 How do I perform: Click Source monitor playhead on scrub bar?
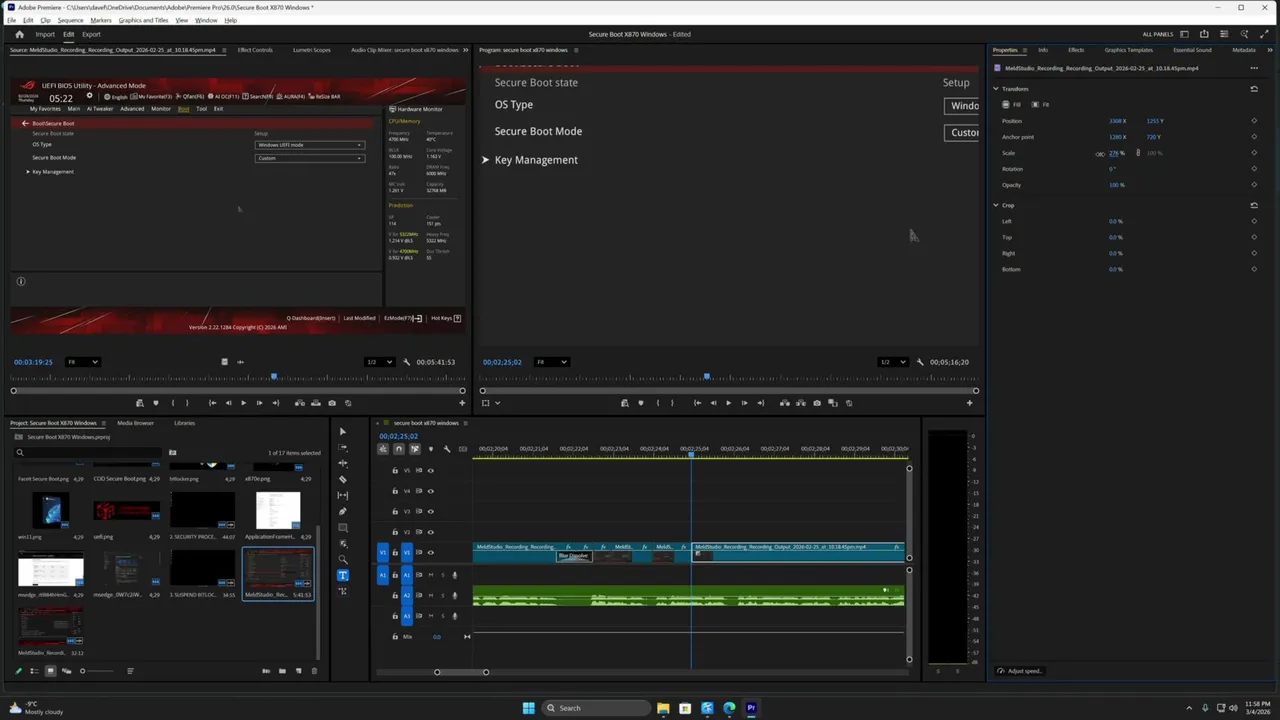pyautogui.click(x=274, y=377)
